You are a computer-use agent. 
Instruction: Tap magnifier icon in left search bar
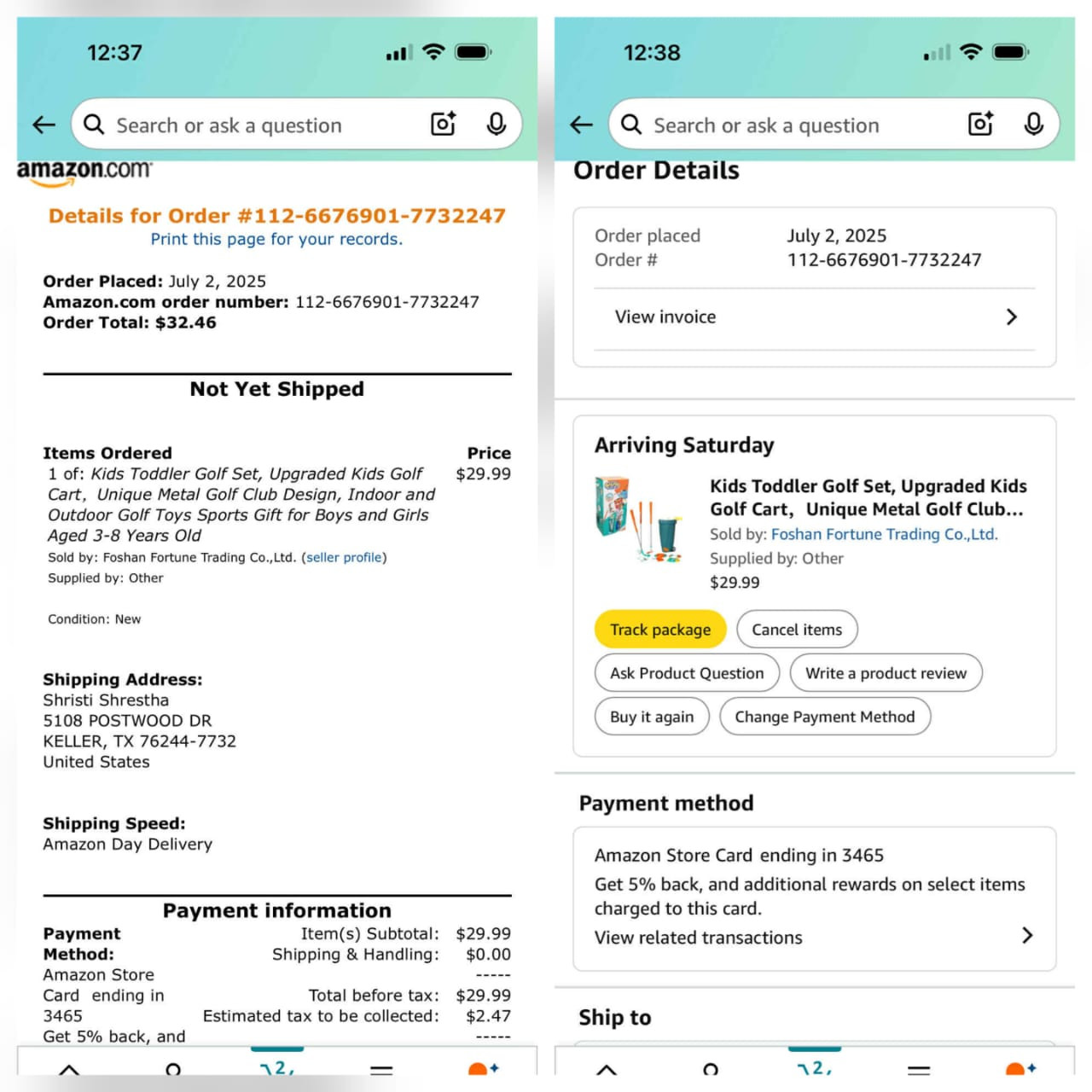coord(94,125)
